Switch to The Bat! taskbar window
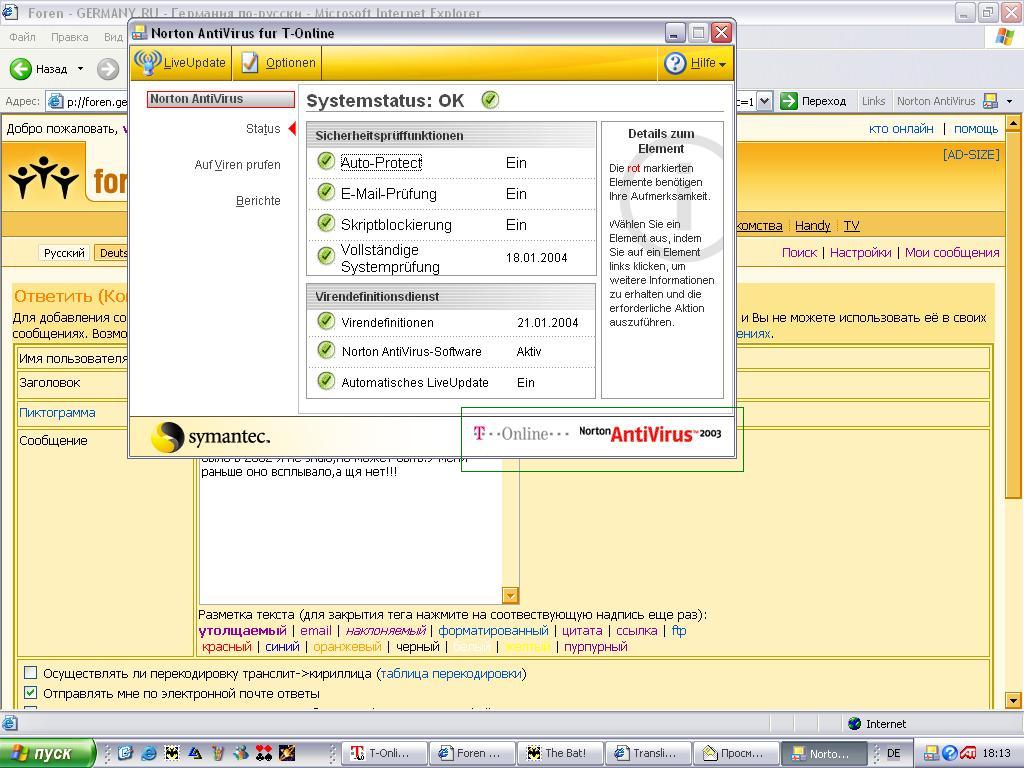 click(x=560, y=753)
